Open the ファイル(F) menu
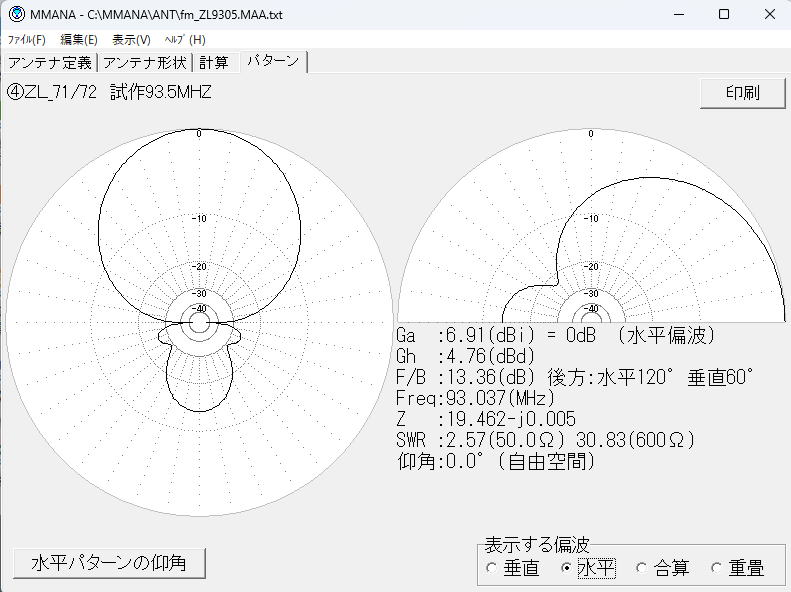 [27, 39]
